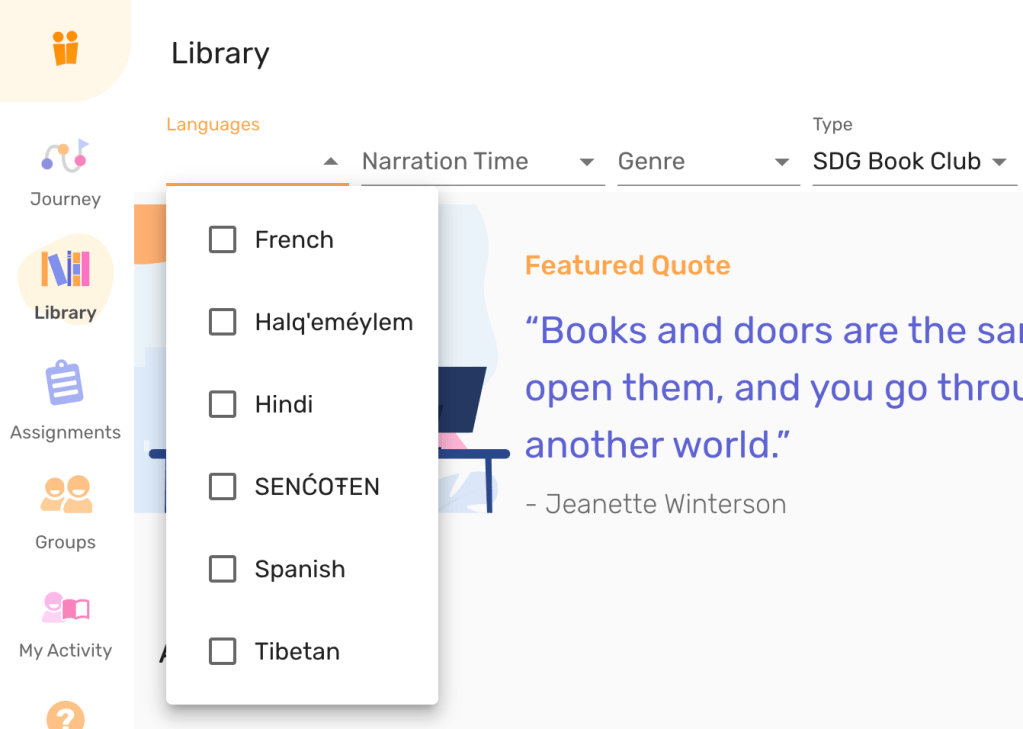The image size is (1023, 729).
Task: Open the Assignments clipboard icon
Action: point(65,384)
